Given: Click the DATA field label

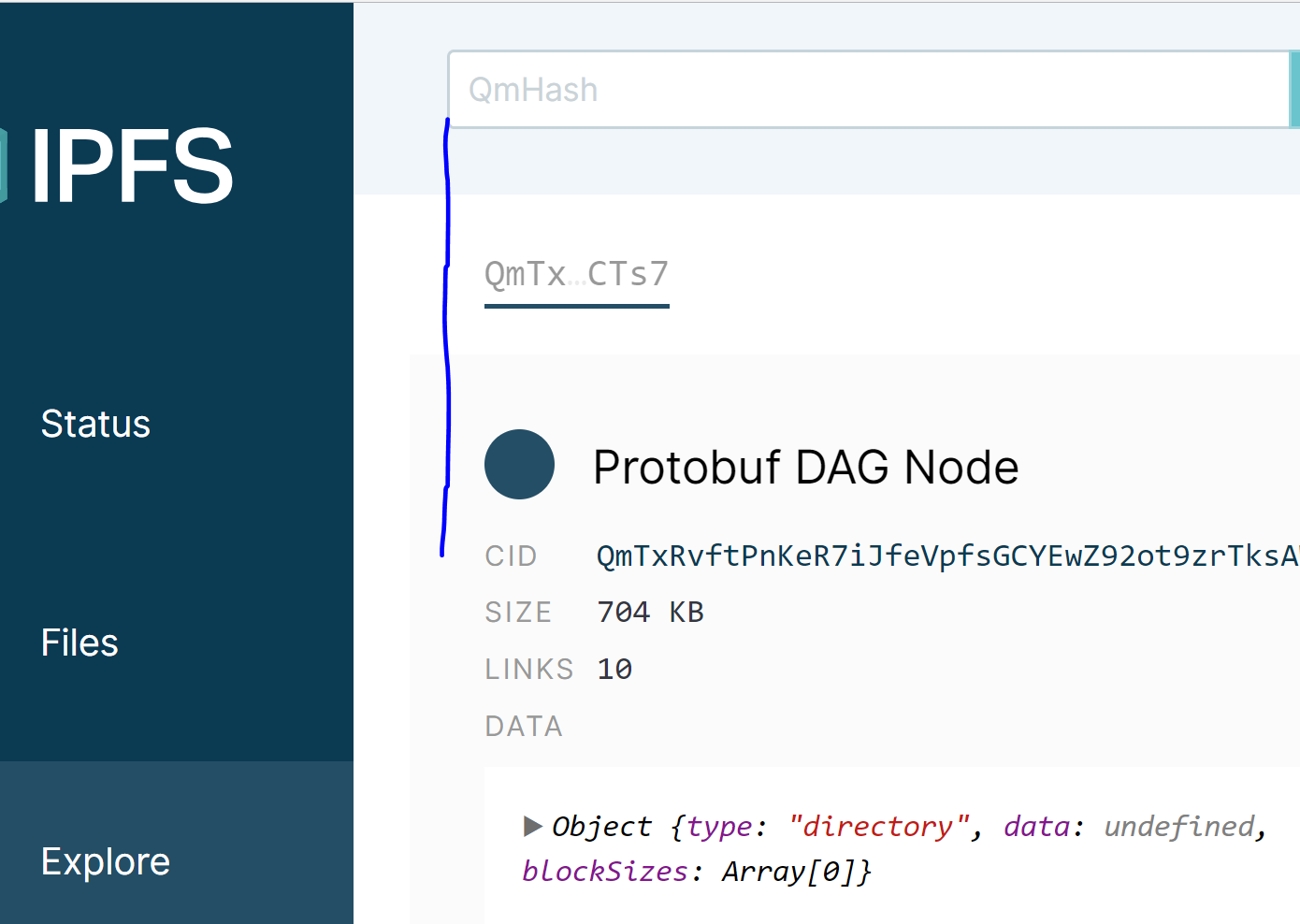Looking at the screenshot, I should [524, 726].
